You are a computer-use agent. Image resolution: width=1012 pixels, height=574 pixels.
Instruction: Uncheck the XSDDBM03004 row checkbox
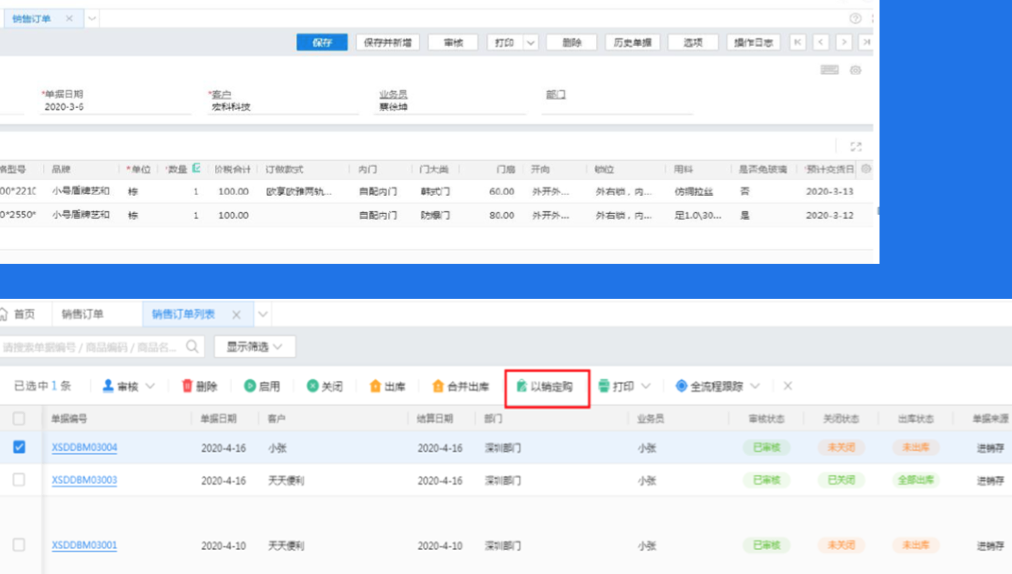click(x=19, y=448)
